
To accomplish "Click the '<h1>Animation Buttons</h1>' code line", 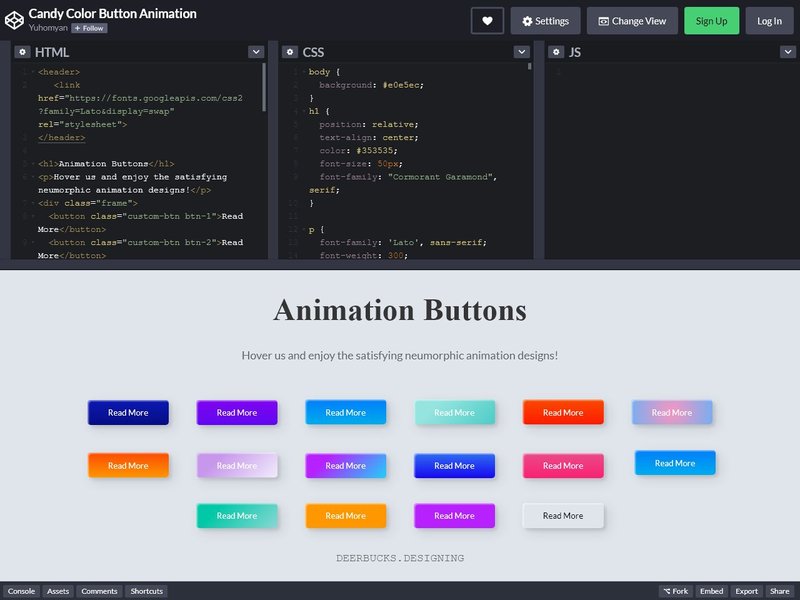I will (106, 164).
